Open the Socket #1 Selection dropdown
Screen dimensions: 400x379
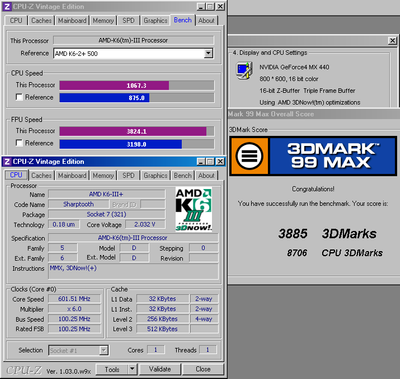click(104, 350)
